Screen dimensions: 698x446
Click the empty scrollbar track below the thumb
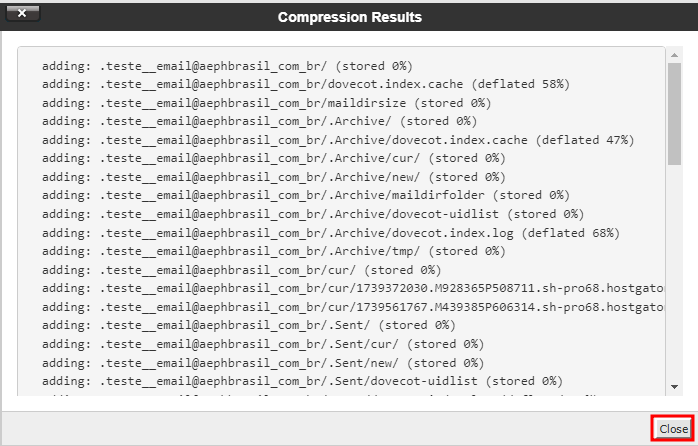tap(674, 272)
